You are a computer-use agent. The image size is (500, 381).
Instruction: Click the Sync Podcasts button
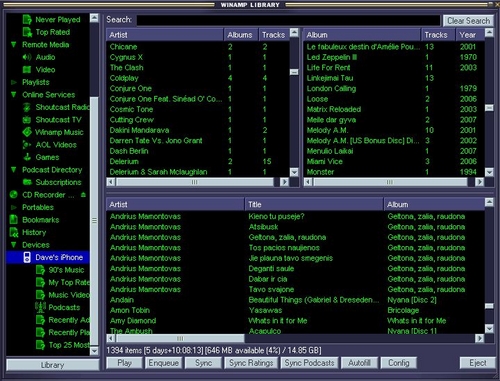click(309, 363)
